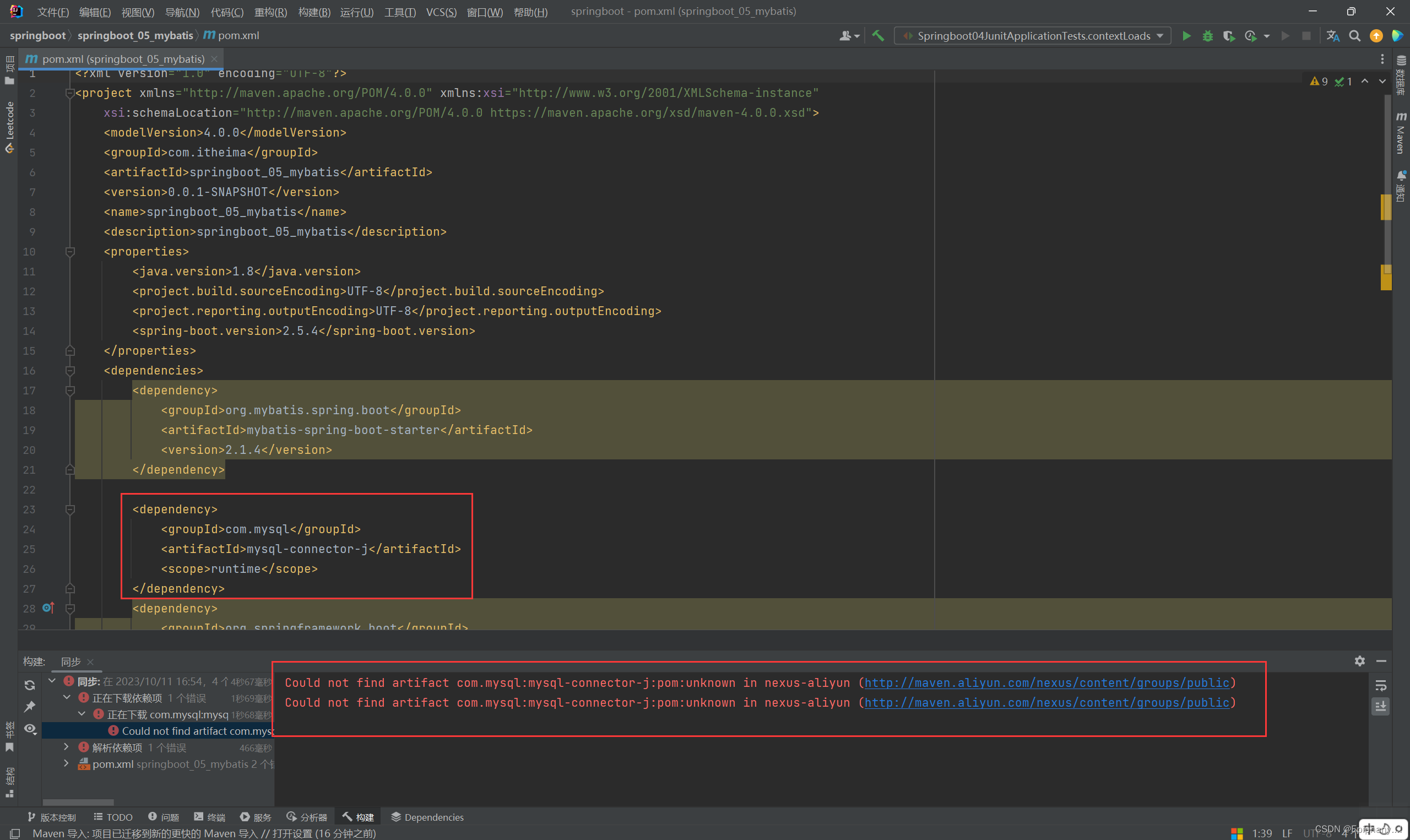Image resolution: width=1410 pixels, height=840 pixels.
Task: Toggle the eye view filter icon
Action: pyautogui.click(x=30, y=729)
